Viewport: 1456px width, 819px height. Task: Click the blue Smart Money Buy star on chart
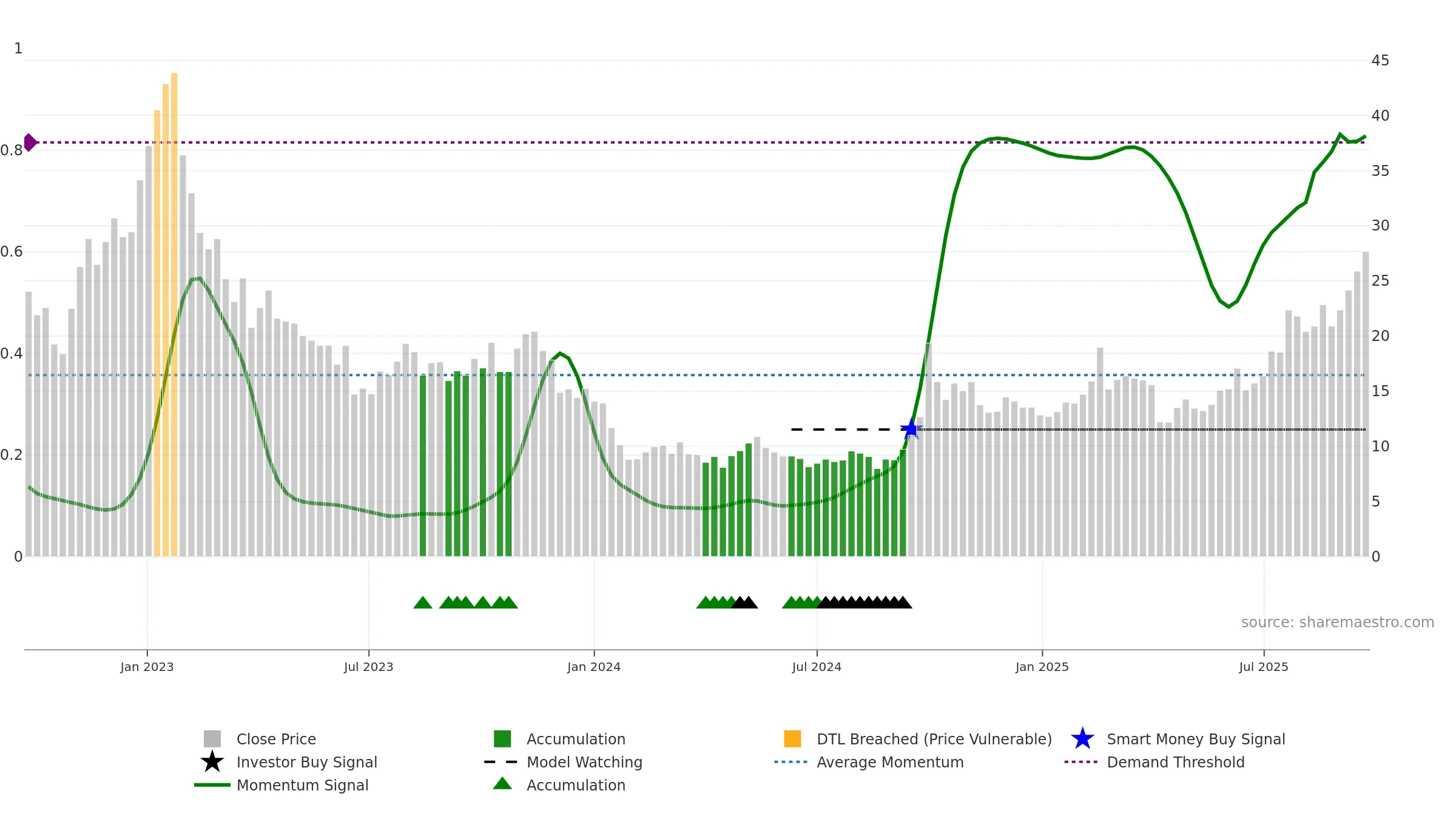911,429
